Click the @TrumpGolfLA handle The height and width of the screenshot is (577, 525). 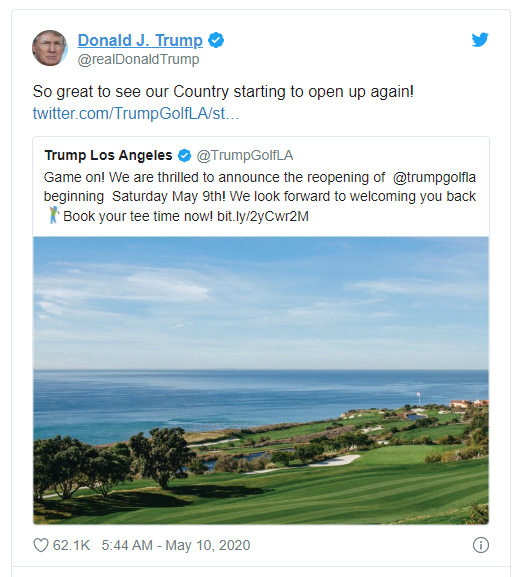[x=245, y=156]
